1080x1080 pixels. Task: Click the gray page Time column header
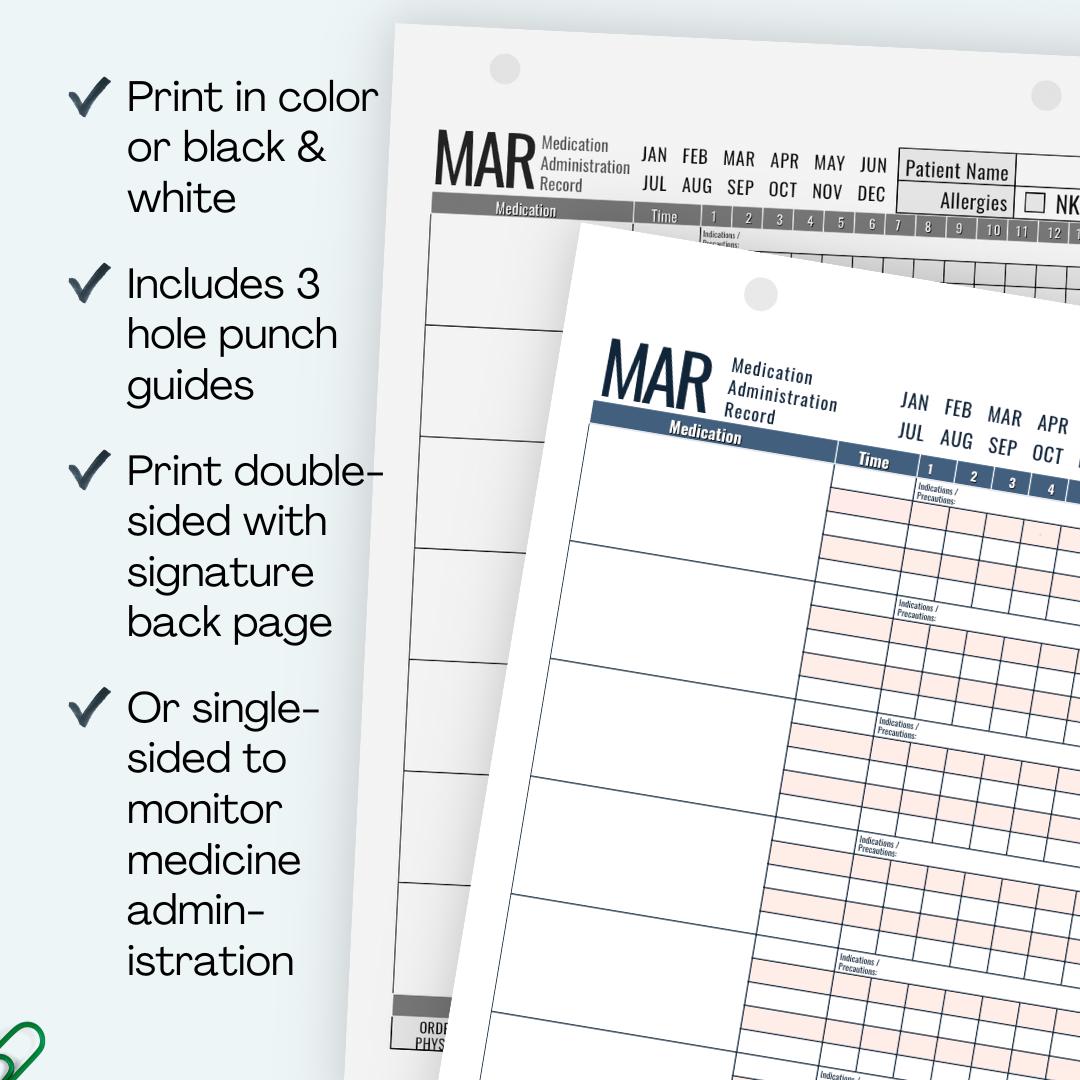coord(665,216)
